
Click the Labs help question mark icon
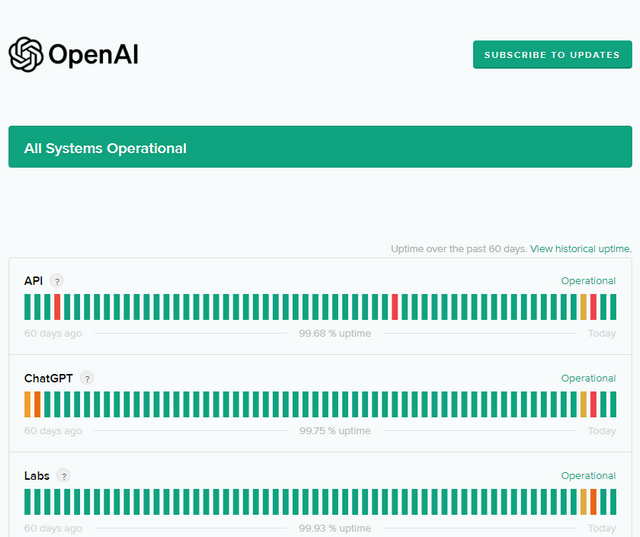click(x=63, y=476)
